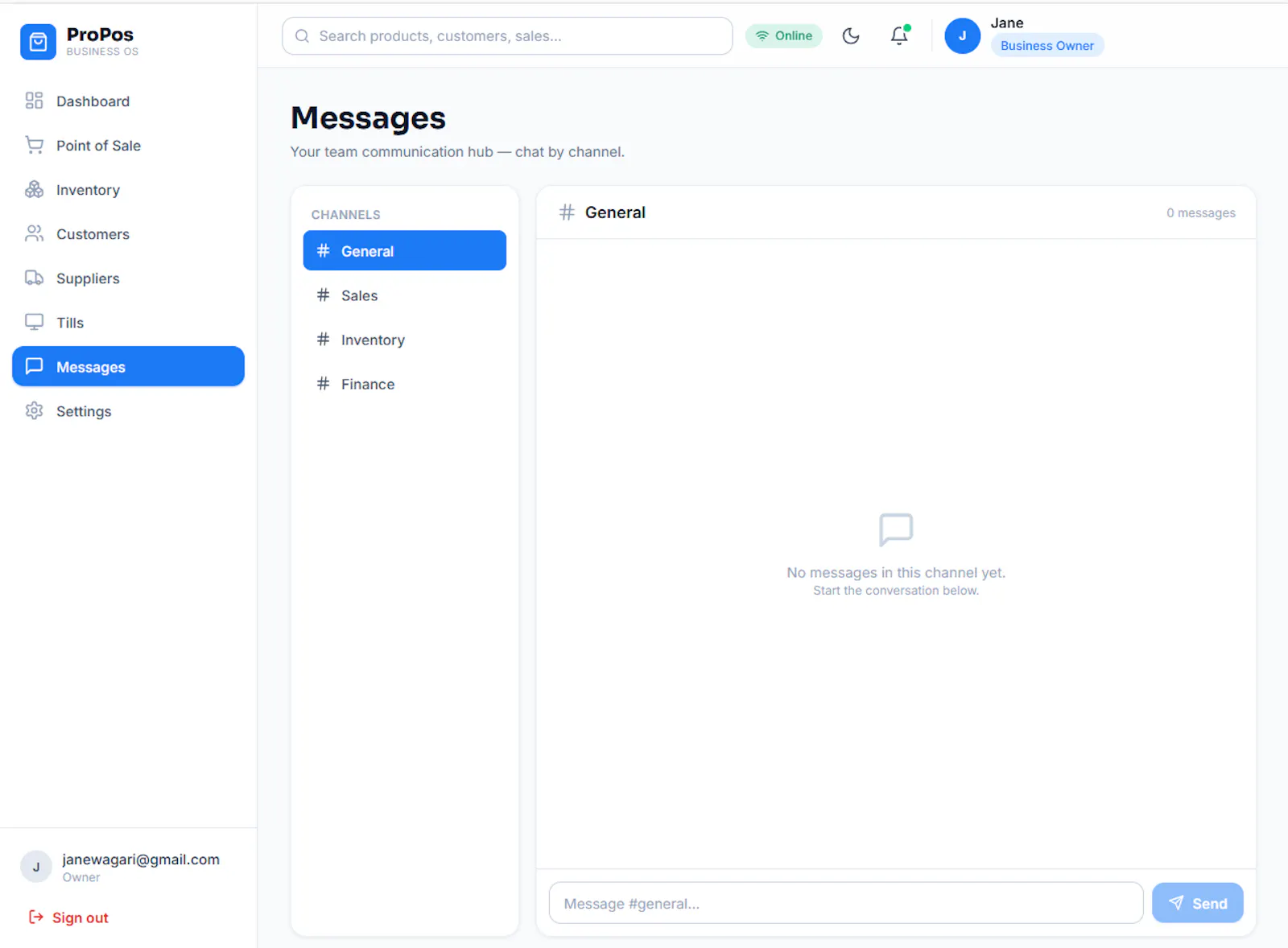Select the General channel

[x=405, y=250]
